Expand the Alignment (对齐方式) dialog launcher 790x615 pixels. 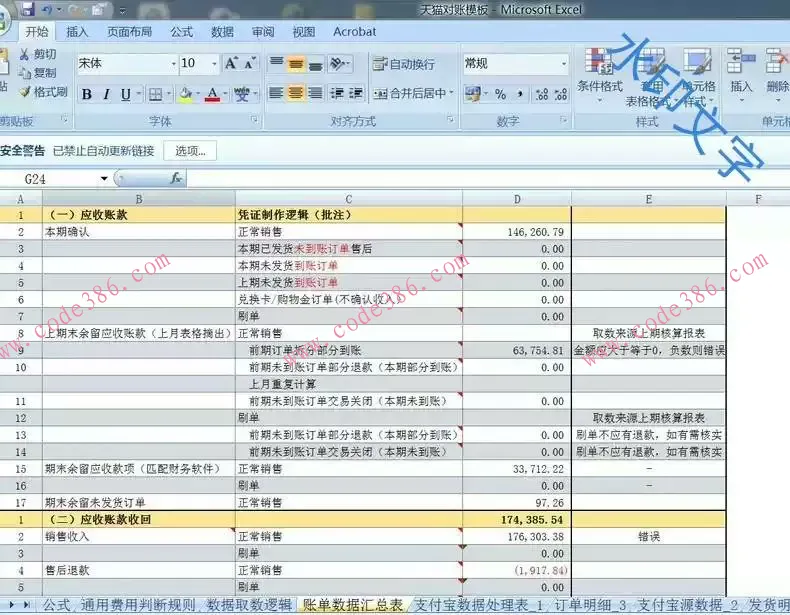[x=450, y=120]
